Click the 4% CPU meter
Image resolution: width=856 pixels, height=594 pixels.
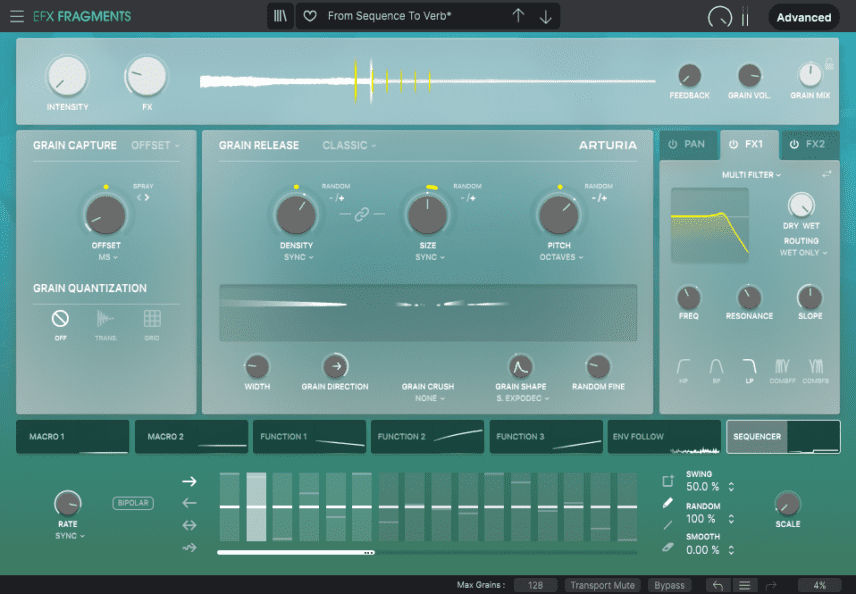click(819, 585)
